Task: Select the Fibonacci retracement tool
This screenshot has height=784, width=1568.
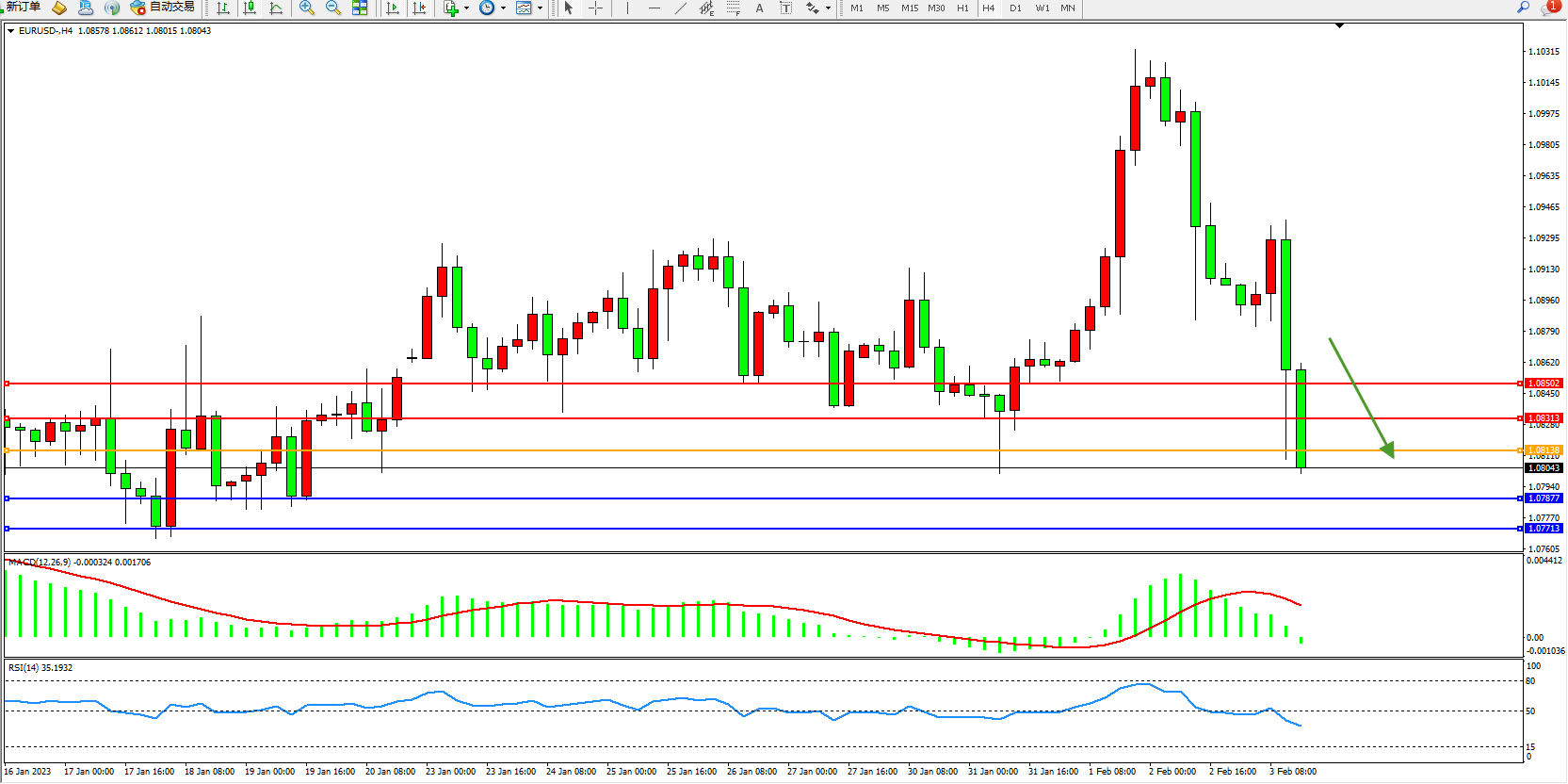Action: pos(733,8)
